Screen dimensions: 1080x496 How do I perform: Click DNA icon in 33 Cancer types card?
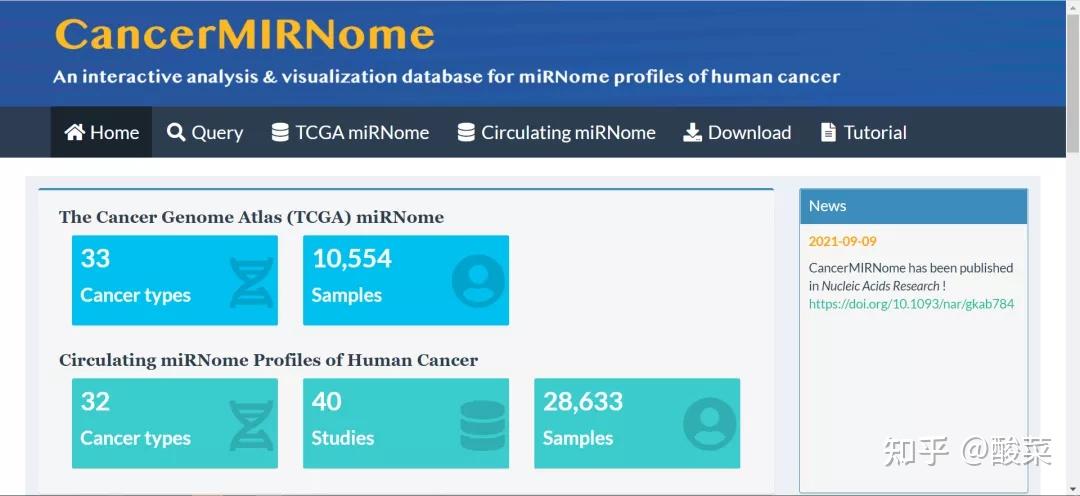[x=251, y=282]
